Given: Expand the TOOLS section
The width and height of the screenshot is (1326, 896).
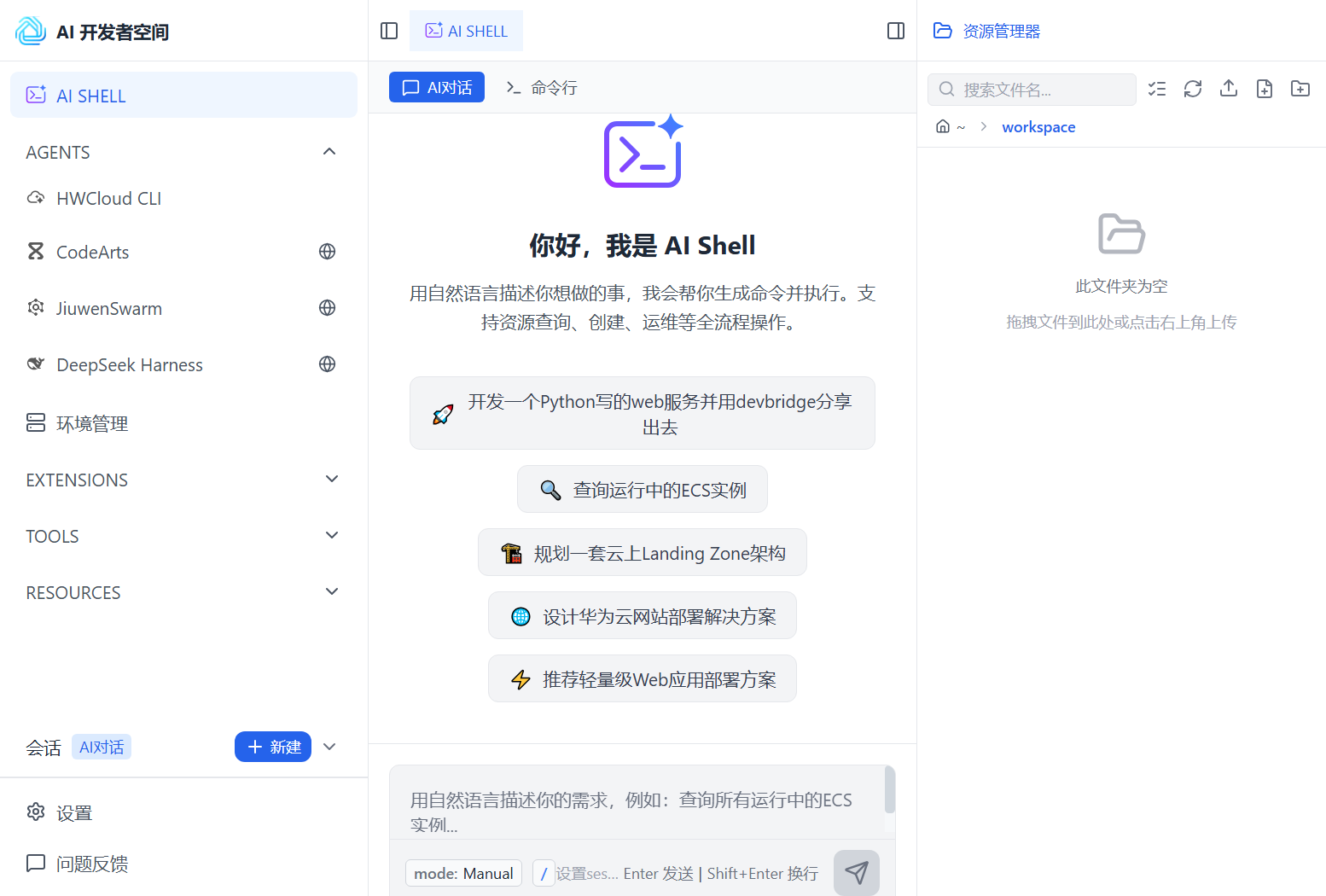Looking at the screenshot, I should (332, 535).
